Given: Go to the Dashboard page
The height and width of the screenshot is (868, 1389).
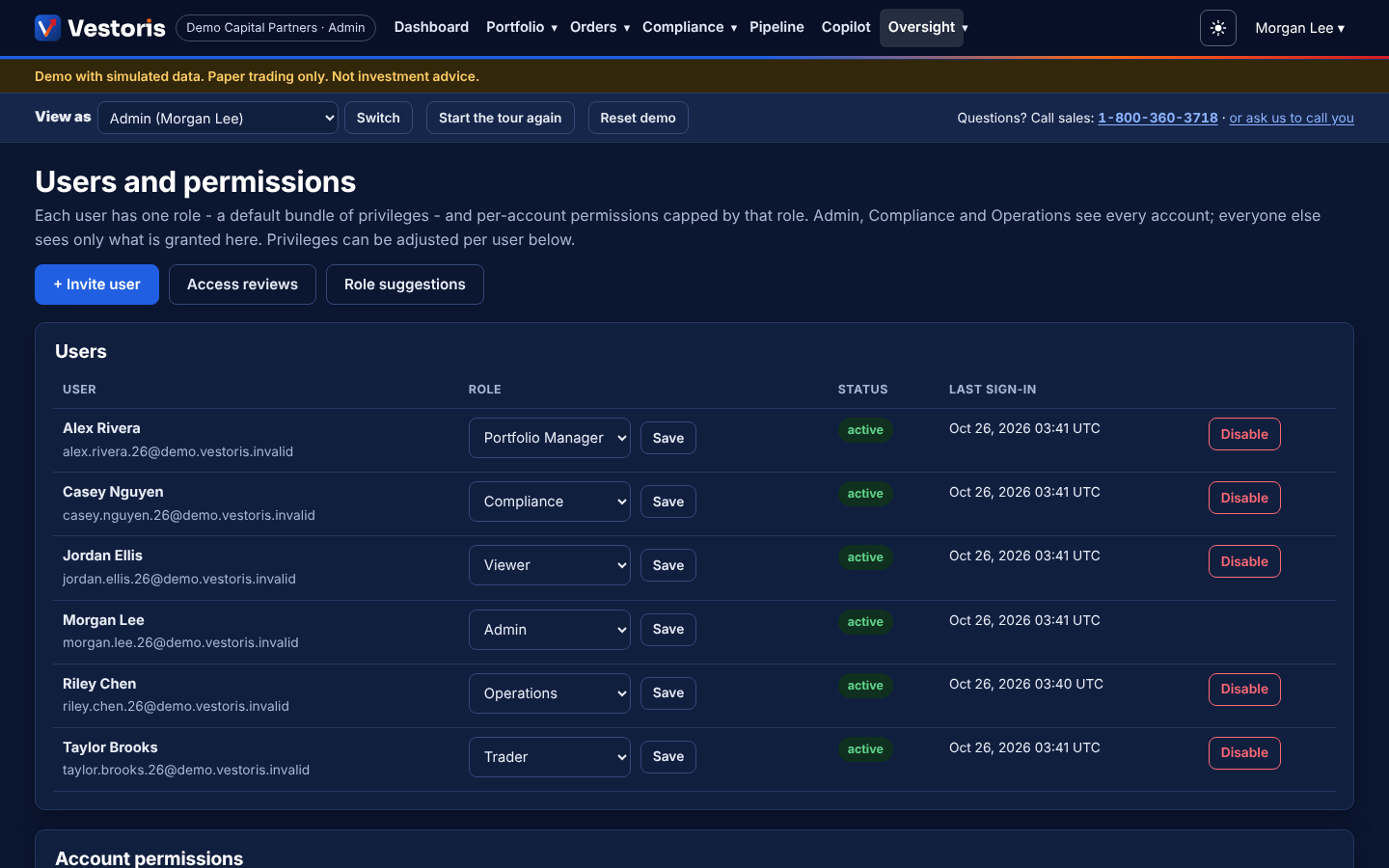Looking at the screenshot, I should click(431, 27).
